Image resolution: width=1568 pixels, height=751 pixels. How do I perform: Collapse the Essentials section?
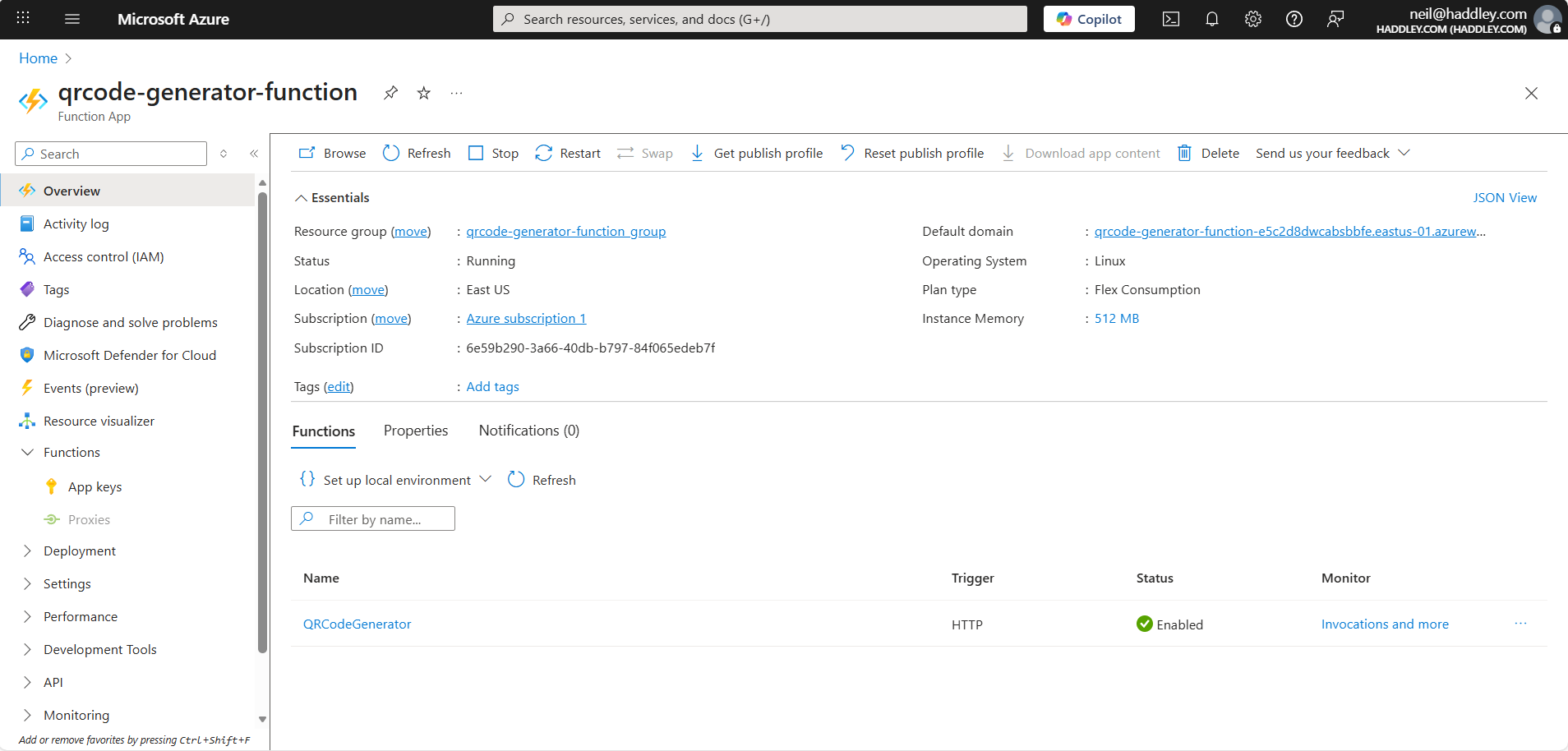332,198
